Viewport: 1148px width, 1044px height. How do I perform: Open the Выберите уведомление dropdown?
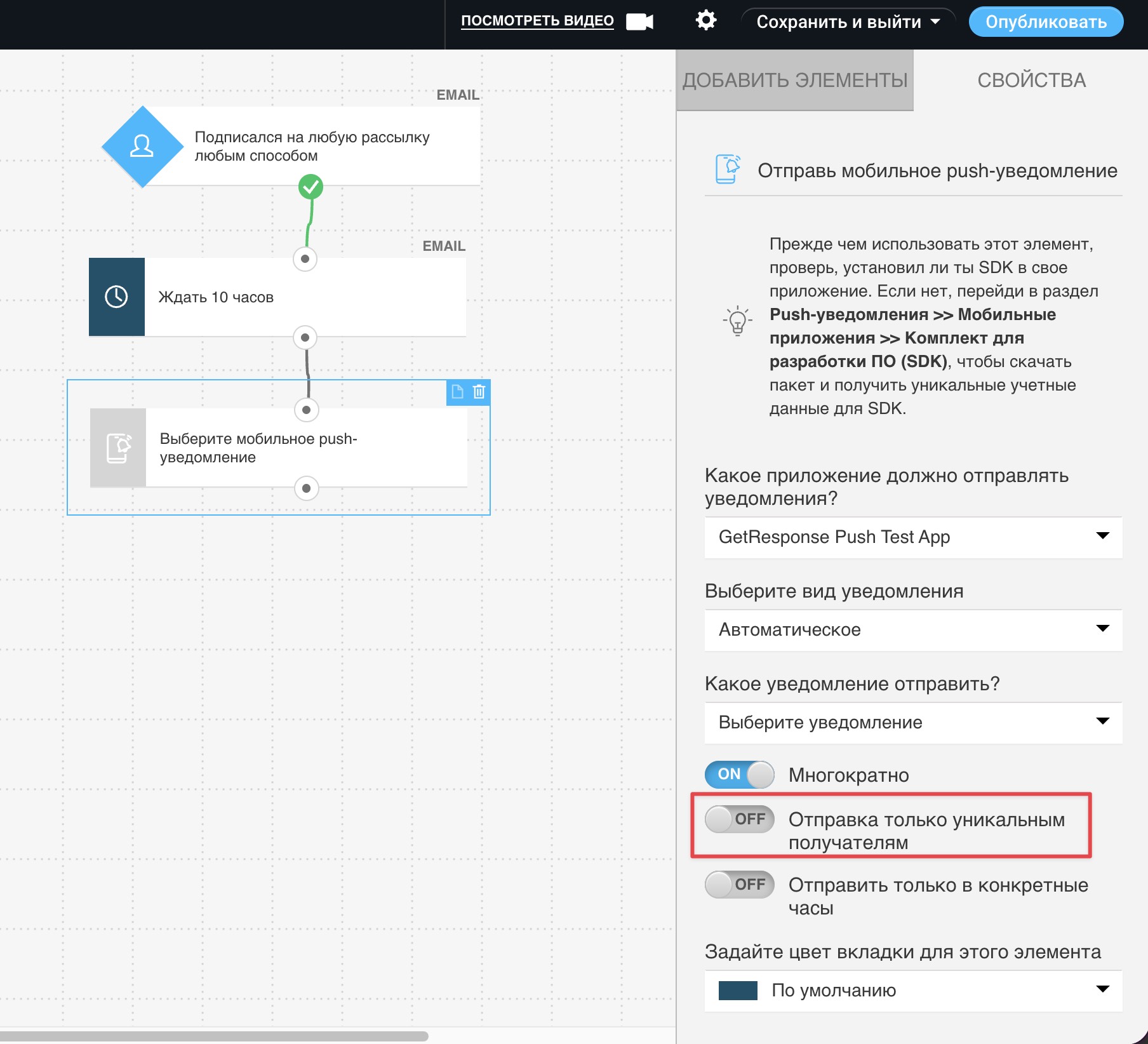coord(913,723)
